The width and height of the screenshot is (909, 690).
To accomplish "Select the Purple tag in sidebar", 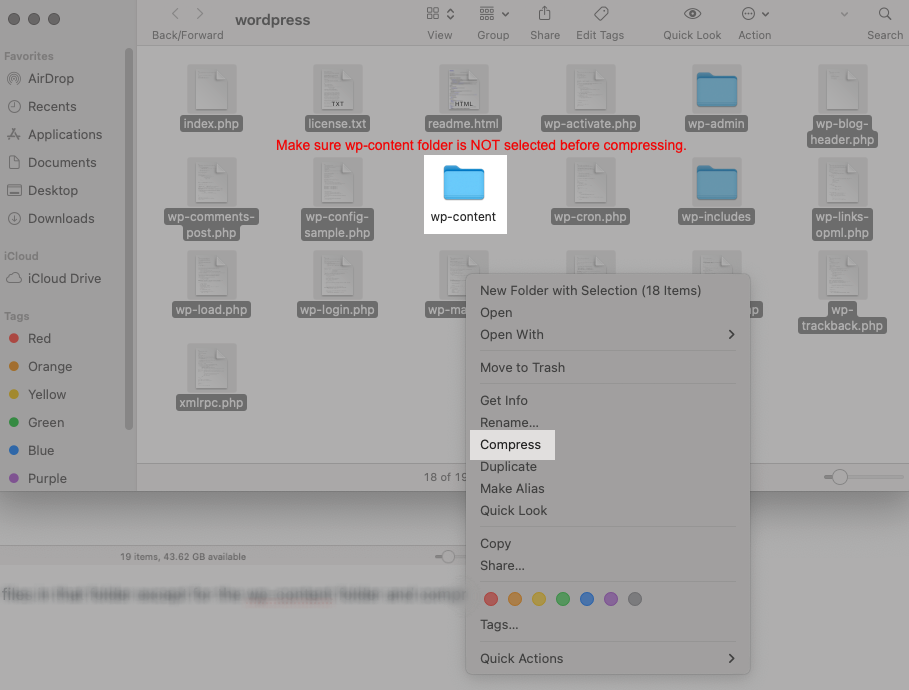I will click(47, 478).
